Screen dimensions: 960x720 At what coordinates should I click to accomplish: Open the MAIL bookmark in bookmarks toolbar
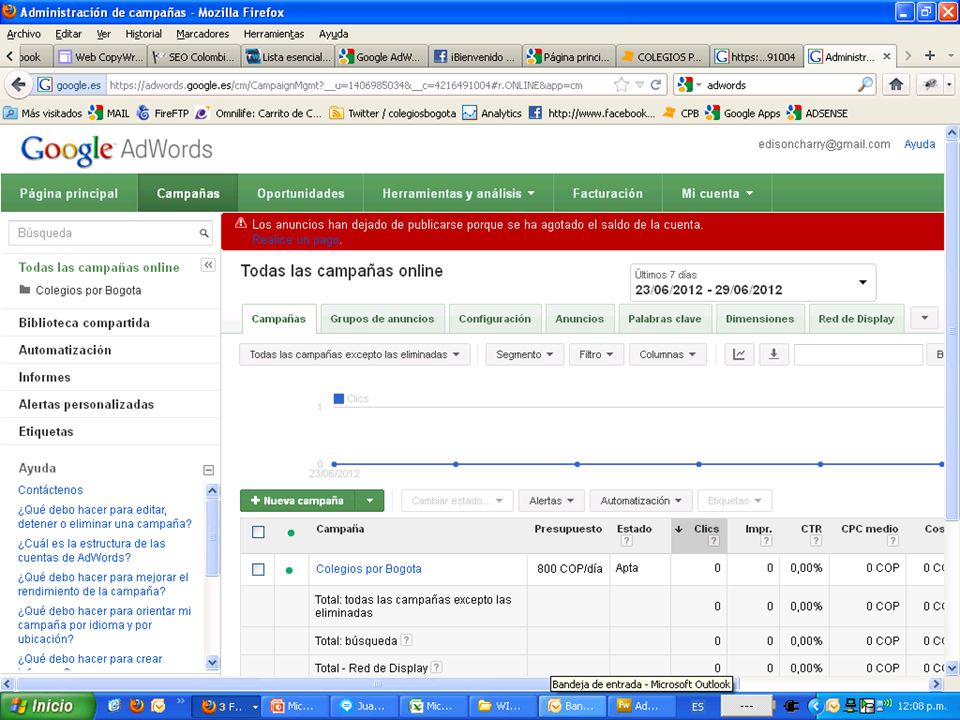click(x=109, y=113)
